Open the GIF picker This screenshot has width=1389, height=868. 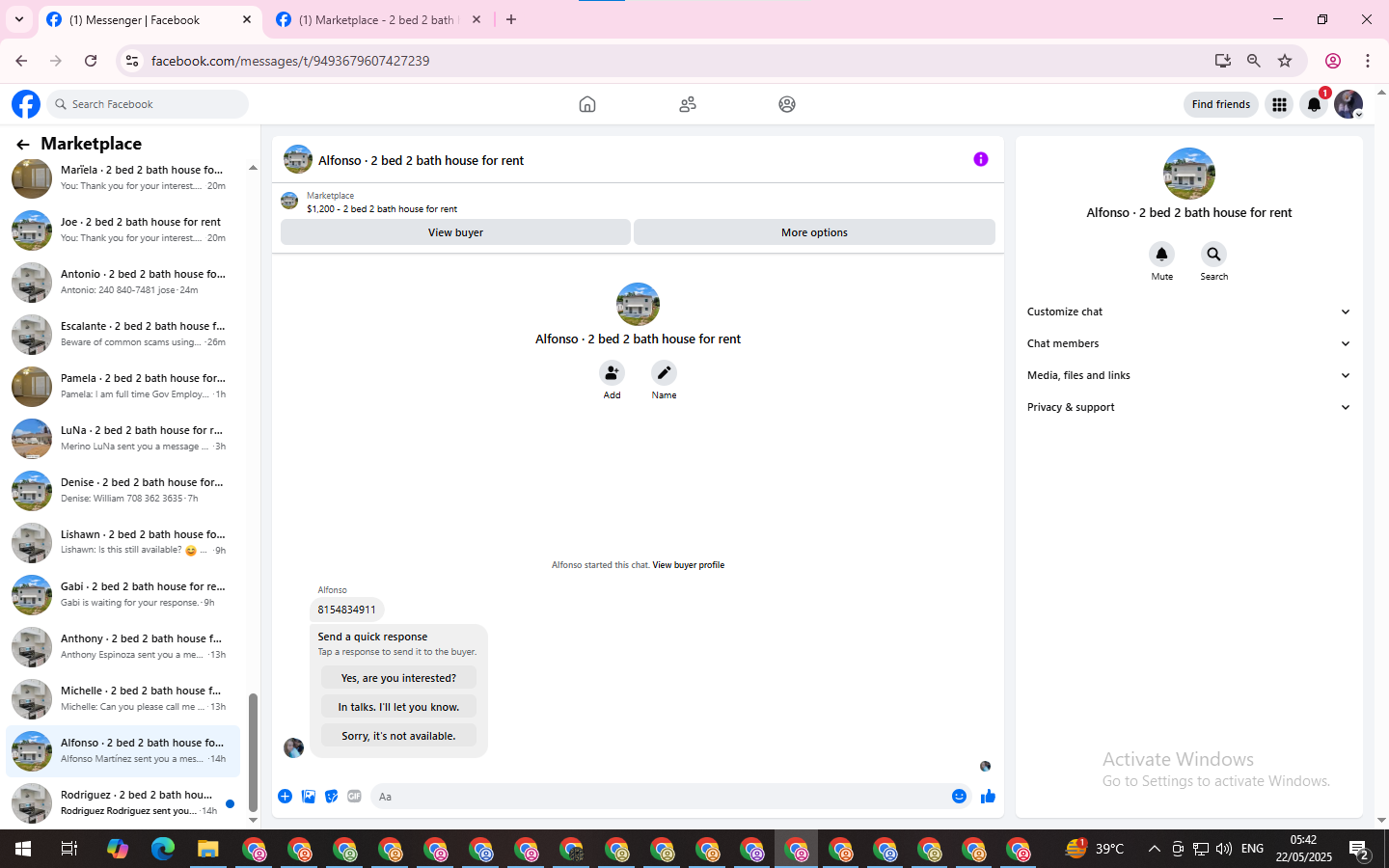point(355,797)
